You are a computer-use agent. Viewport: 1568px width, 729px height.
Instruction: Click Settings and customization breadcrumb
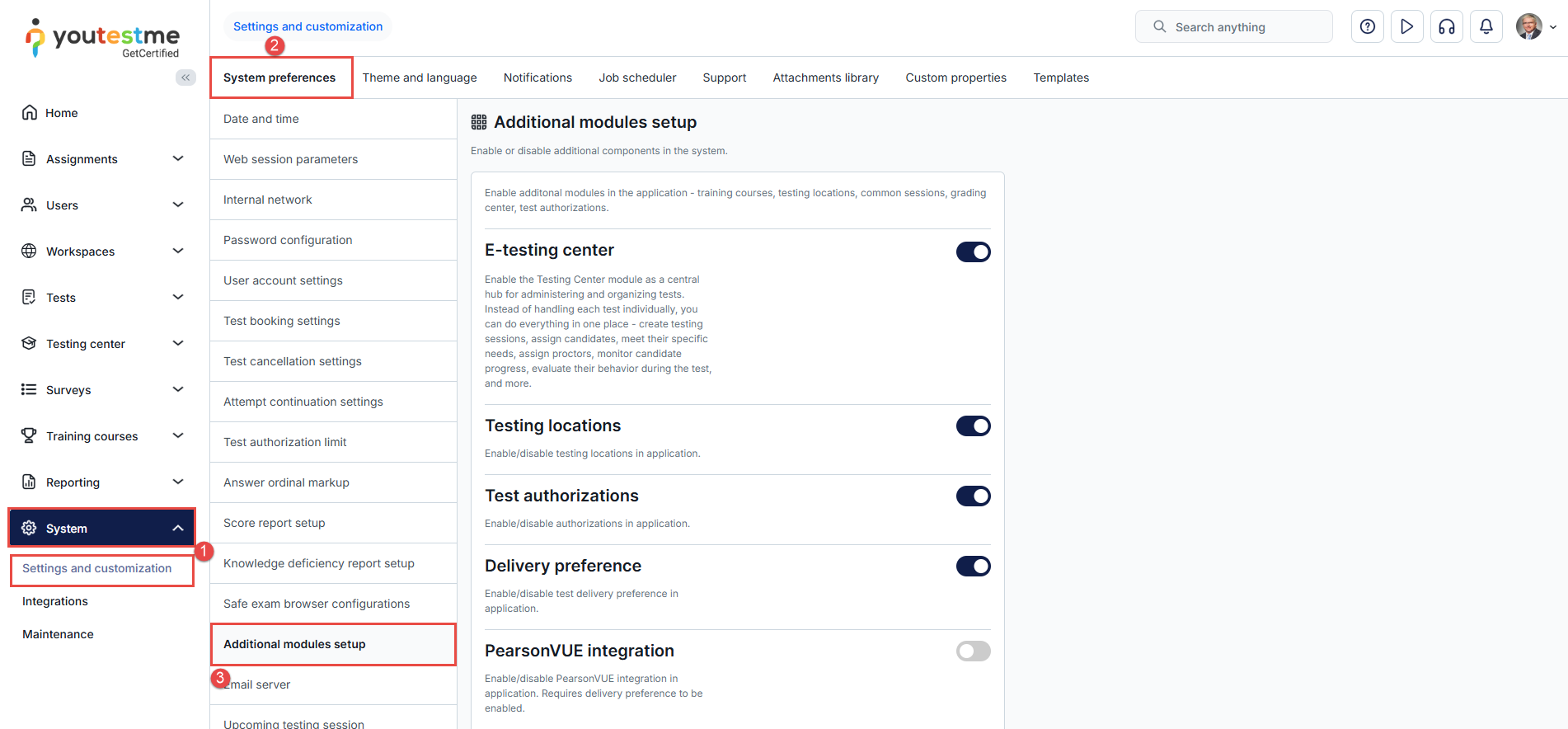(307, 26)
